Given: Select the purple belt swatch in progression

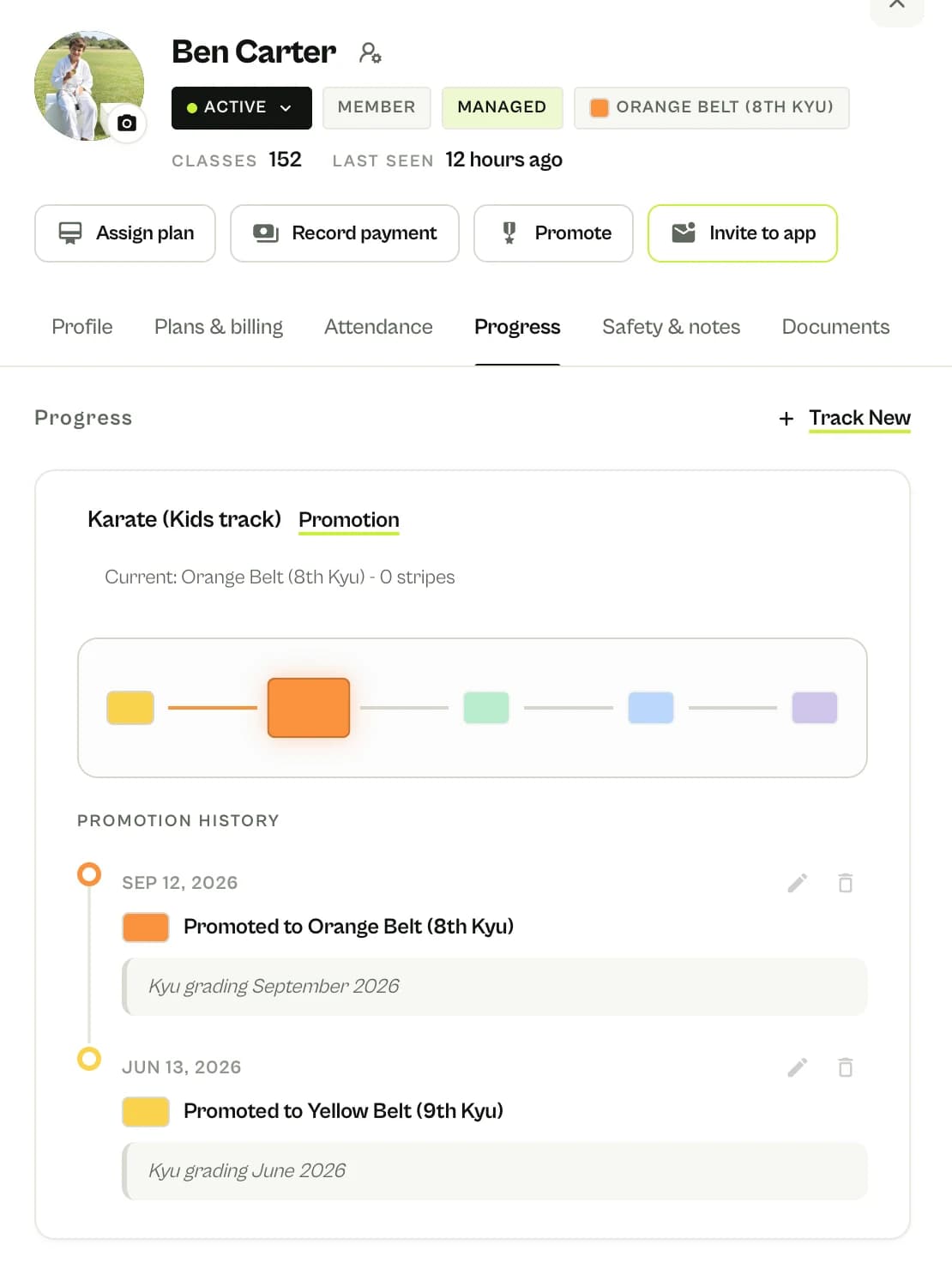Looking at the screenshot, I should pos(815,708).
